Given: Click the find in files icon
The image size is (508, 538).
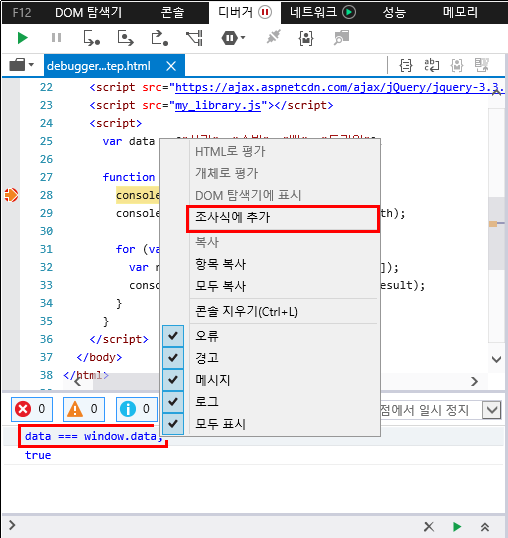Looking at the screenshot, I should pos(341,38).
